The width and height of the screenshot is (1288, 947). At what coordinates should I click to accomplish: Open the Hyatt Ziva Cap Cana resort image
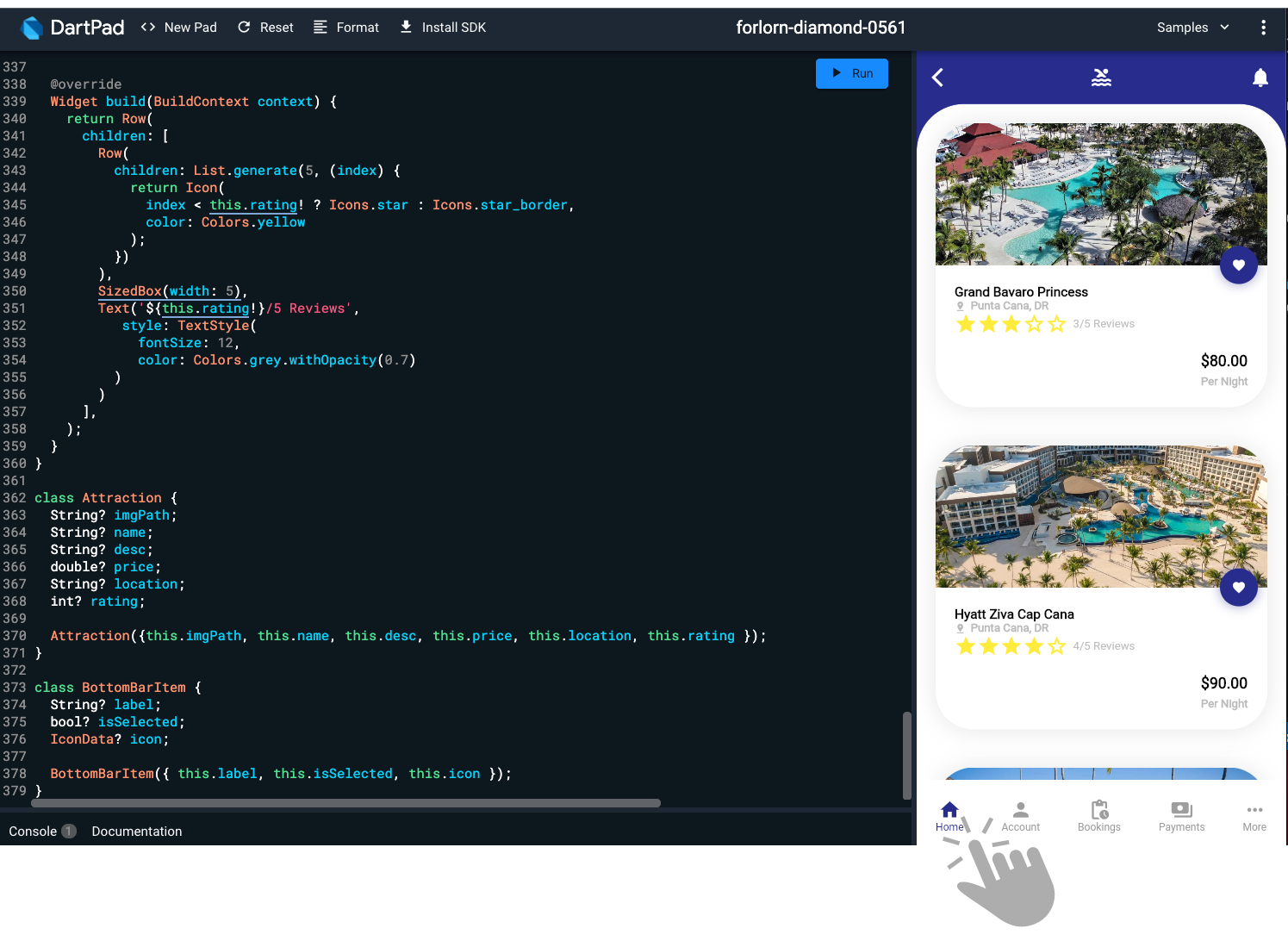tap(1101, 516)
